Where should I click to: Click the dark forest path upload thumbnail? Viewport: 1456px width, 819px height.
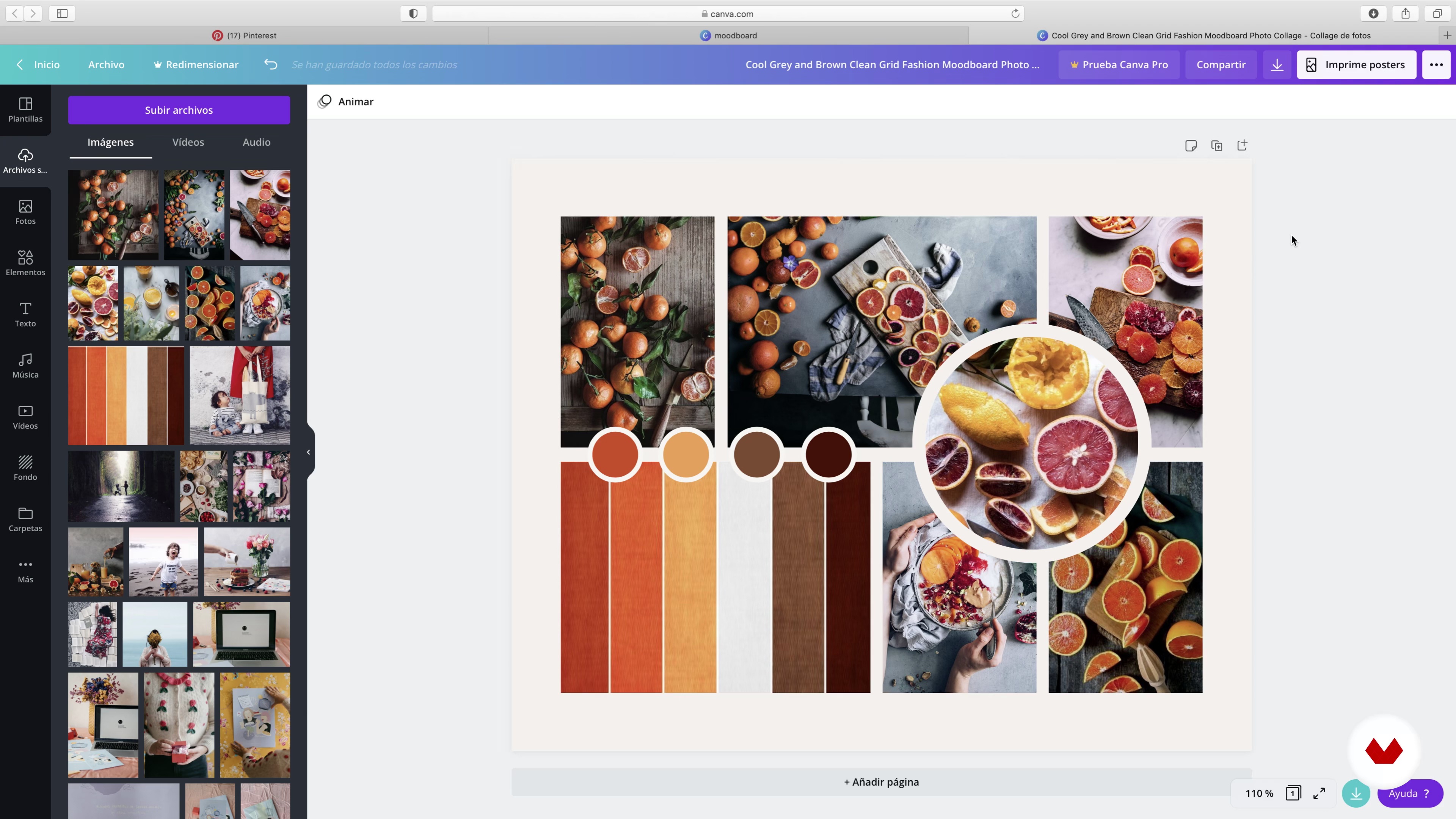(121, 486)
